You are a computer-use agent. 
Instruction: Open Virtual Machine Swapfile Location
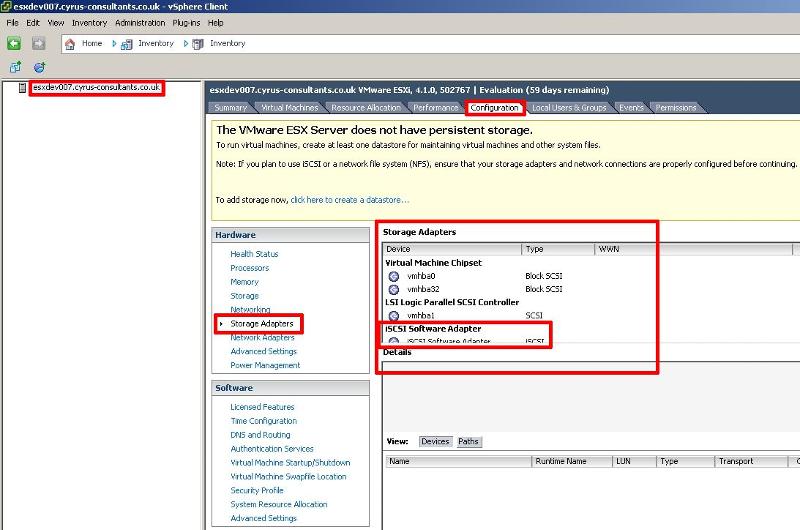click(x=288, y=476)
